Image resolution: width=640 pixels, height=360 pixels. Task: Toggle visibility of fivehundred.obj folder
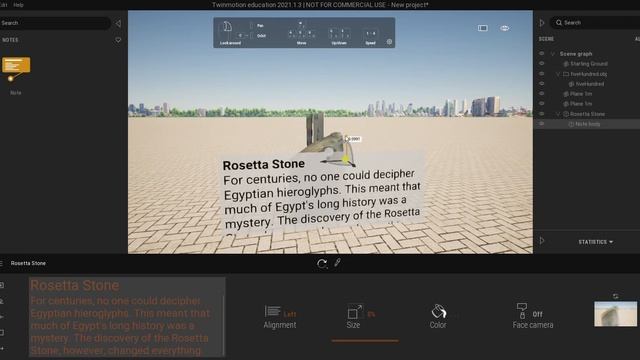[x=542, y=74]
